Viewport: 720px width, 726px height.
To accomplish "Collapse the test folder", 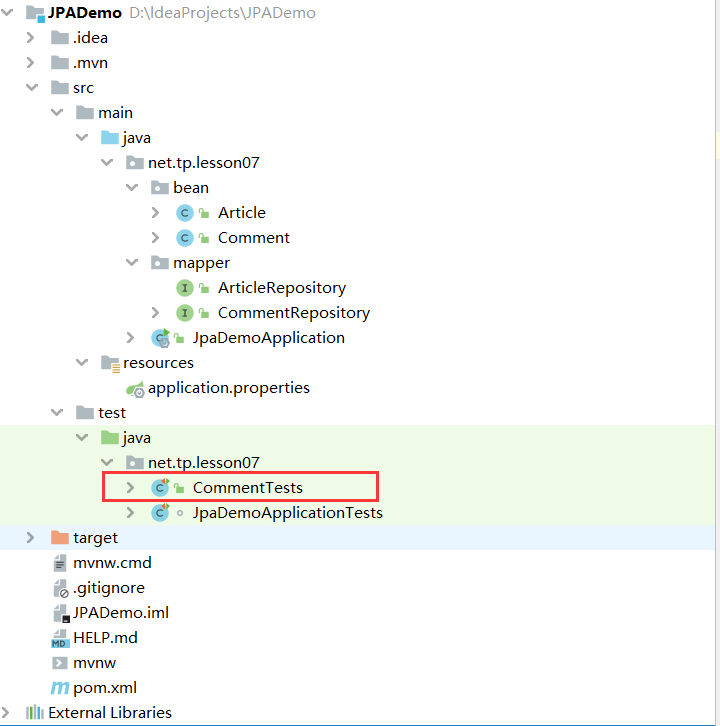I will [x=57, y=412].
